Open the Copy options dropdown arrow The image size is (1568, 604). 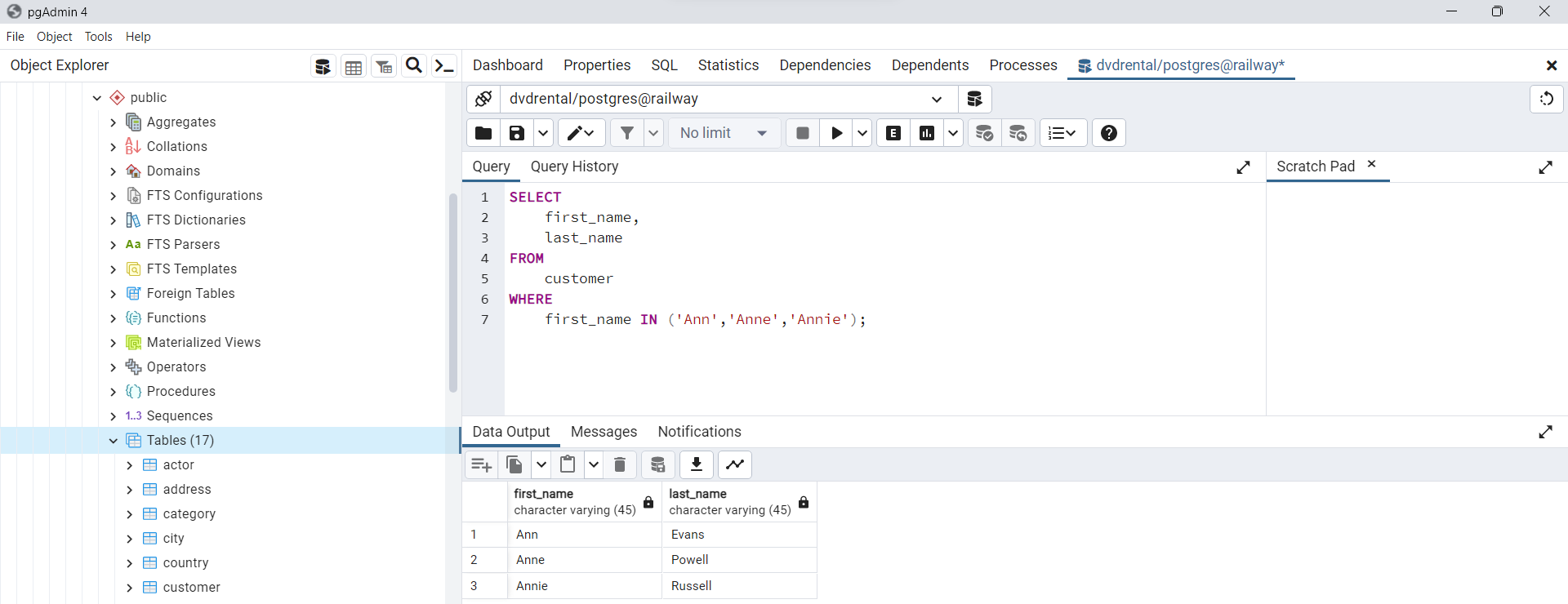(541, 465)
